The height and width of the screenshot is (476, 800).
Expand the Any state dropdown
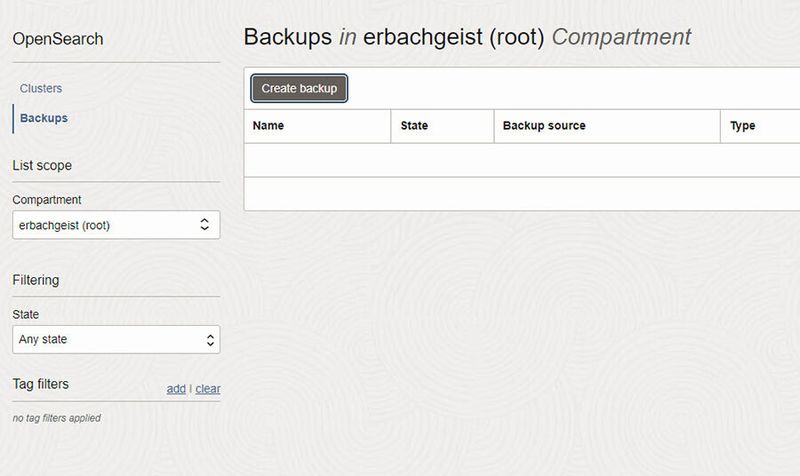pos(116,339)
